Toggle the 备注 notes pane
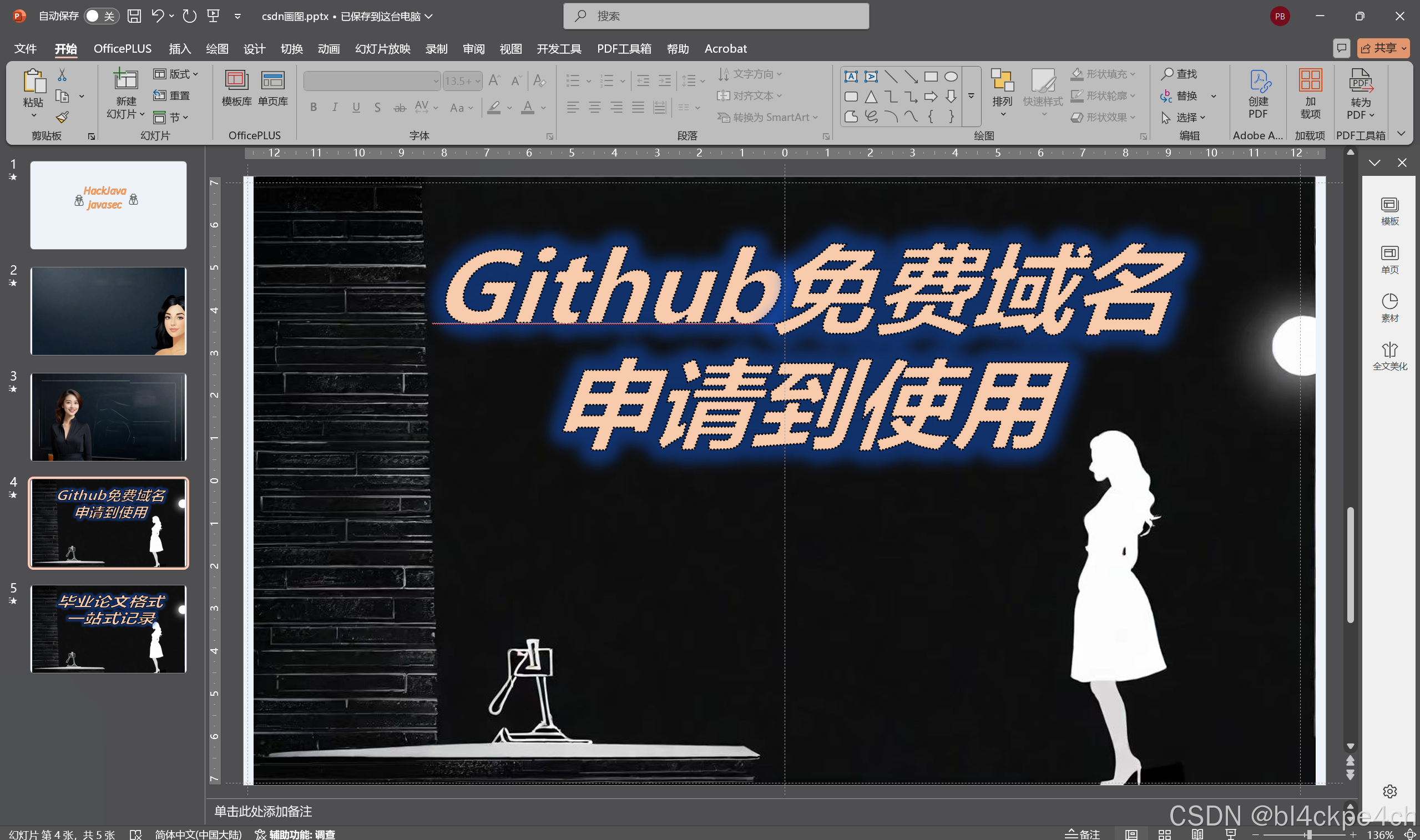The image size is (1420, 840). (x=1082, y=834)
